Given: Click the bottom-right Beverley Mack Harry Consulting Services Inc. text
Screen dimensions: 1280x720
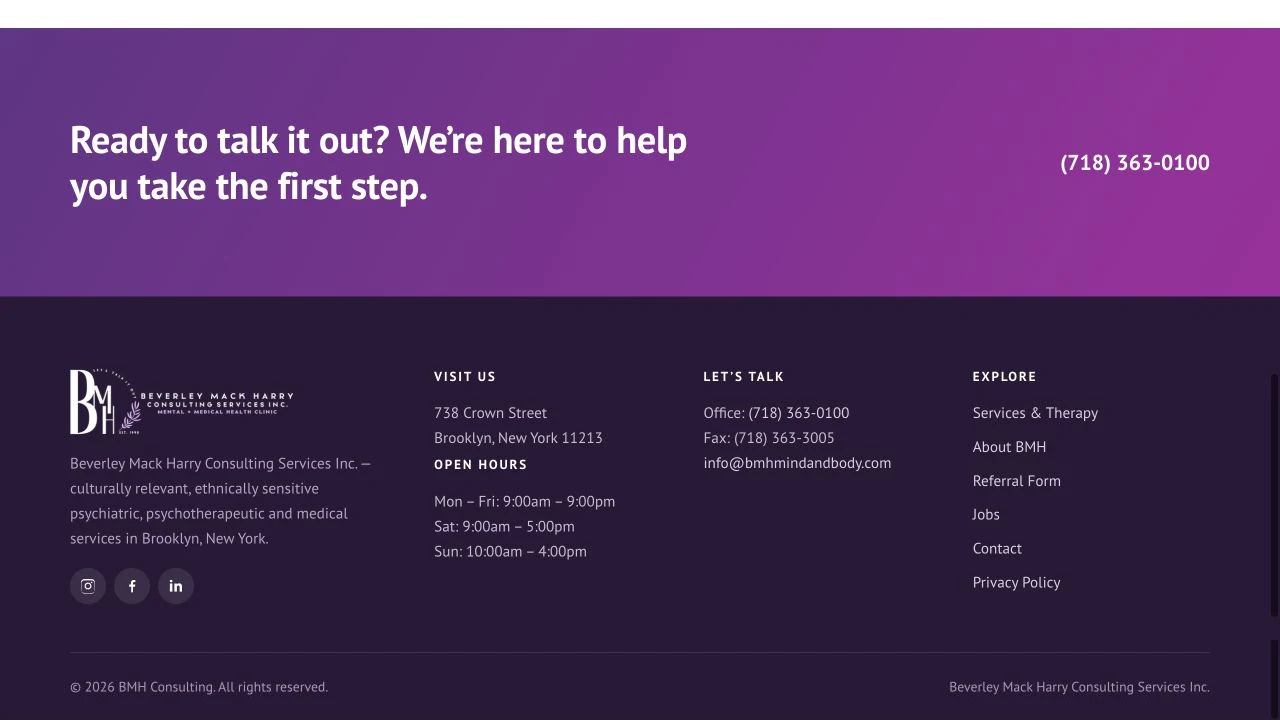Looking at the screenshot, I should tap(1079, 687).
